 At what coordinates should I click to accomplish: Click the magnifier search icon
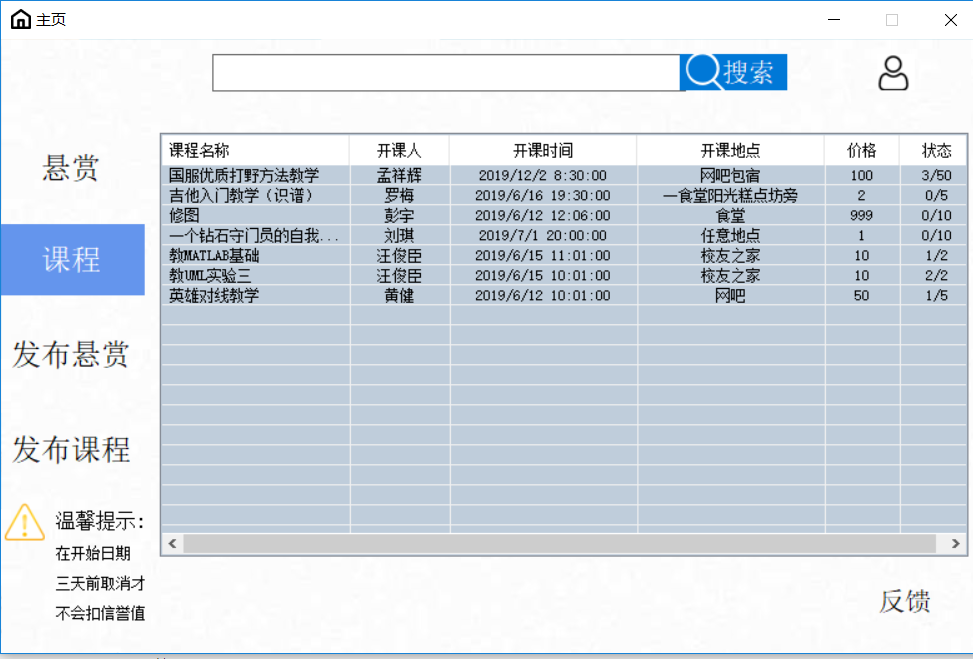702,71
